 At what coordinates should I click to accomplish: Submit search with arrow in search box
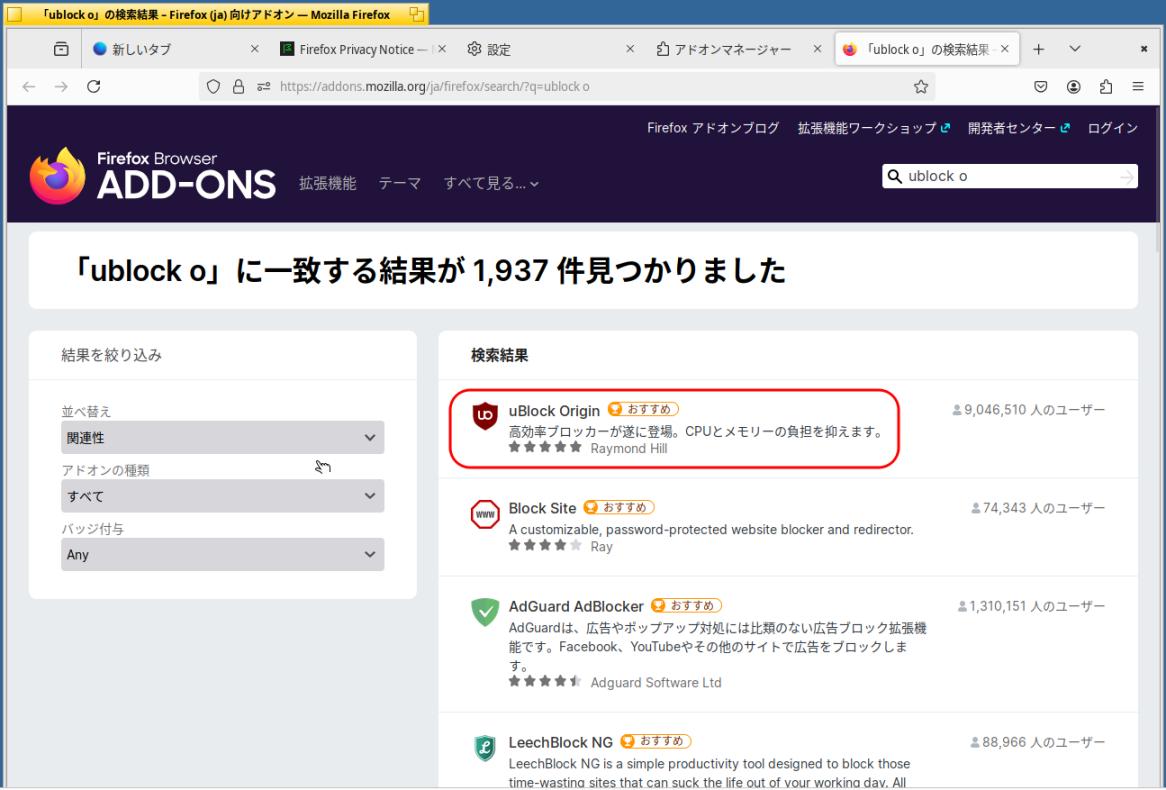click(x=1127, y=176)
